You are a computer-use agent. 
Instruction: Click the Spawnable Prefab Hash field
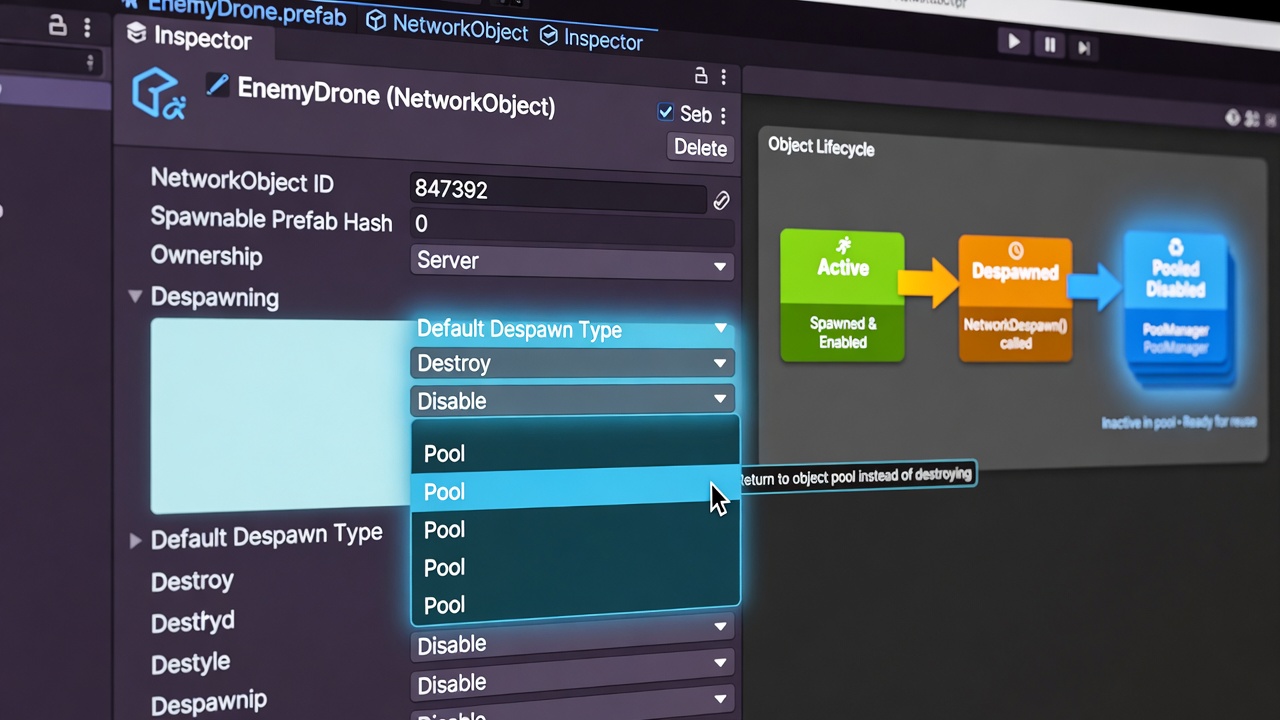coord(572,227)
